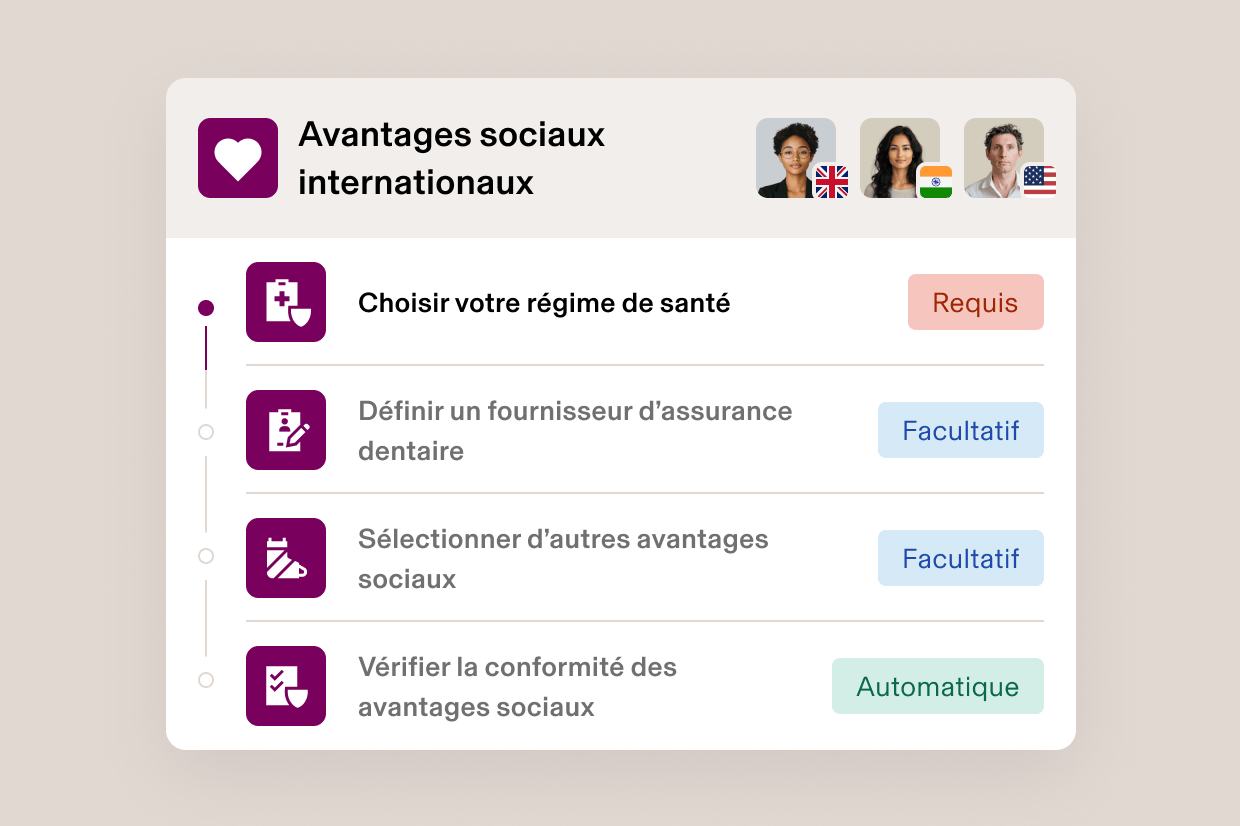Open the other benefits briefcase icon
This screenshot has height=826, width=1240.
pyautogui.click(x=286, y=558)
